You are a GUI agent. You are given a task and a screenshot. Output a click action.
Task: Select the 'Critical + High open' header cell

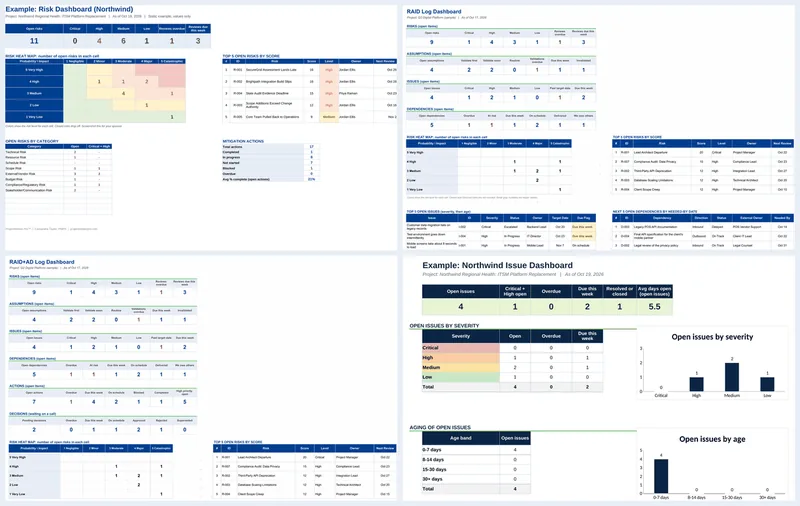pyautogui.click(x=515, y=291)
